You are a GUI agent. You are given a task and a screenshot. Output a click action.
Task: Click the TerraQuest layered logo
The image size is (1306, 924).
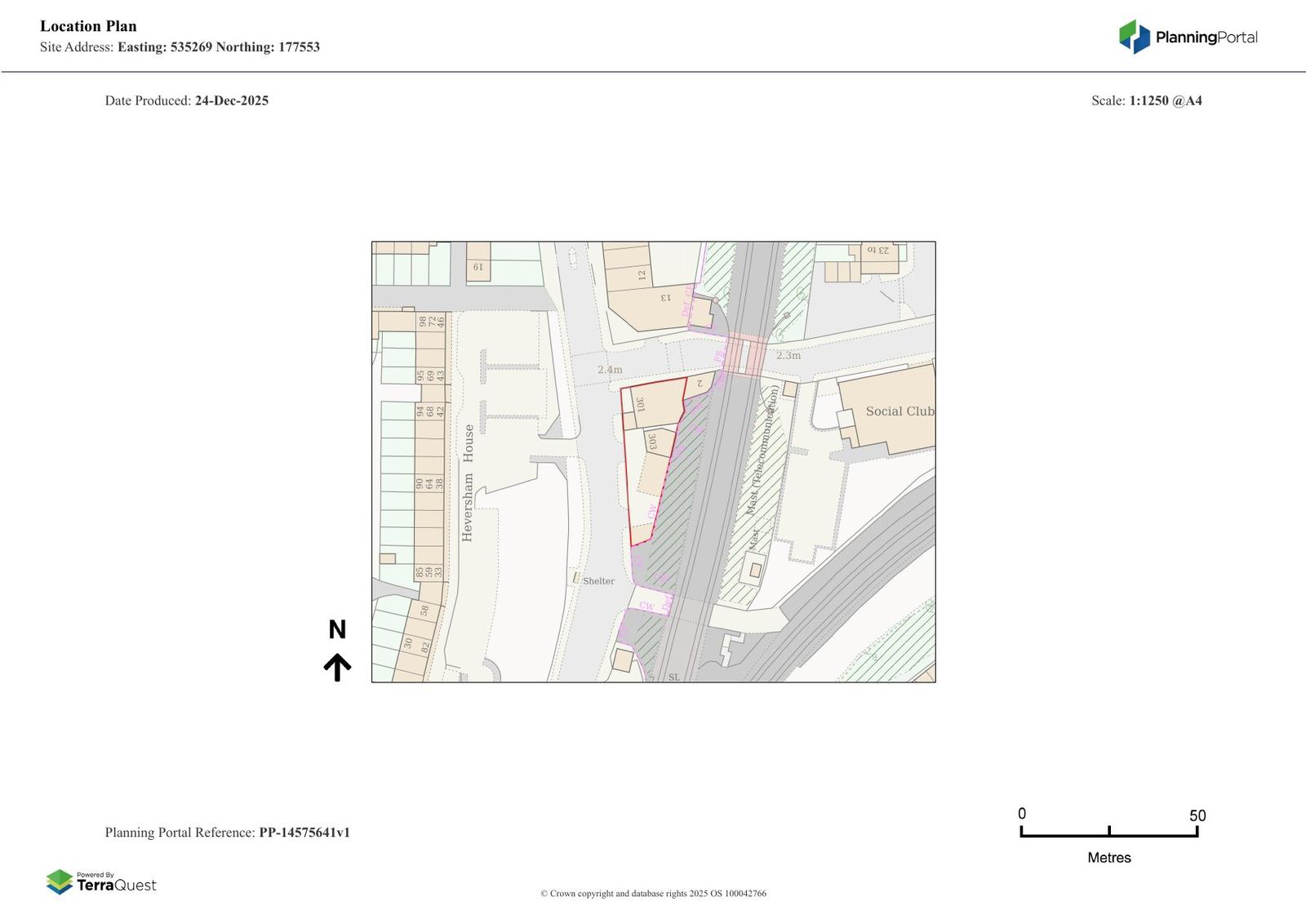(60, 882)
